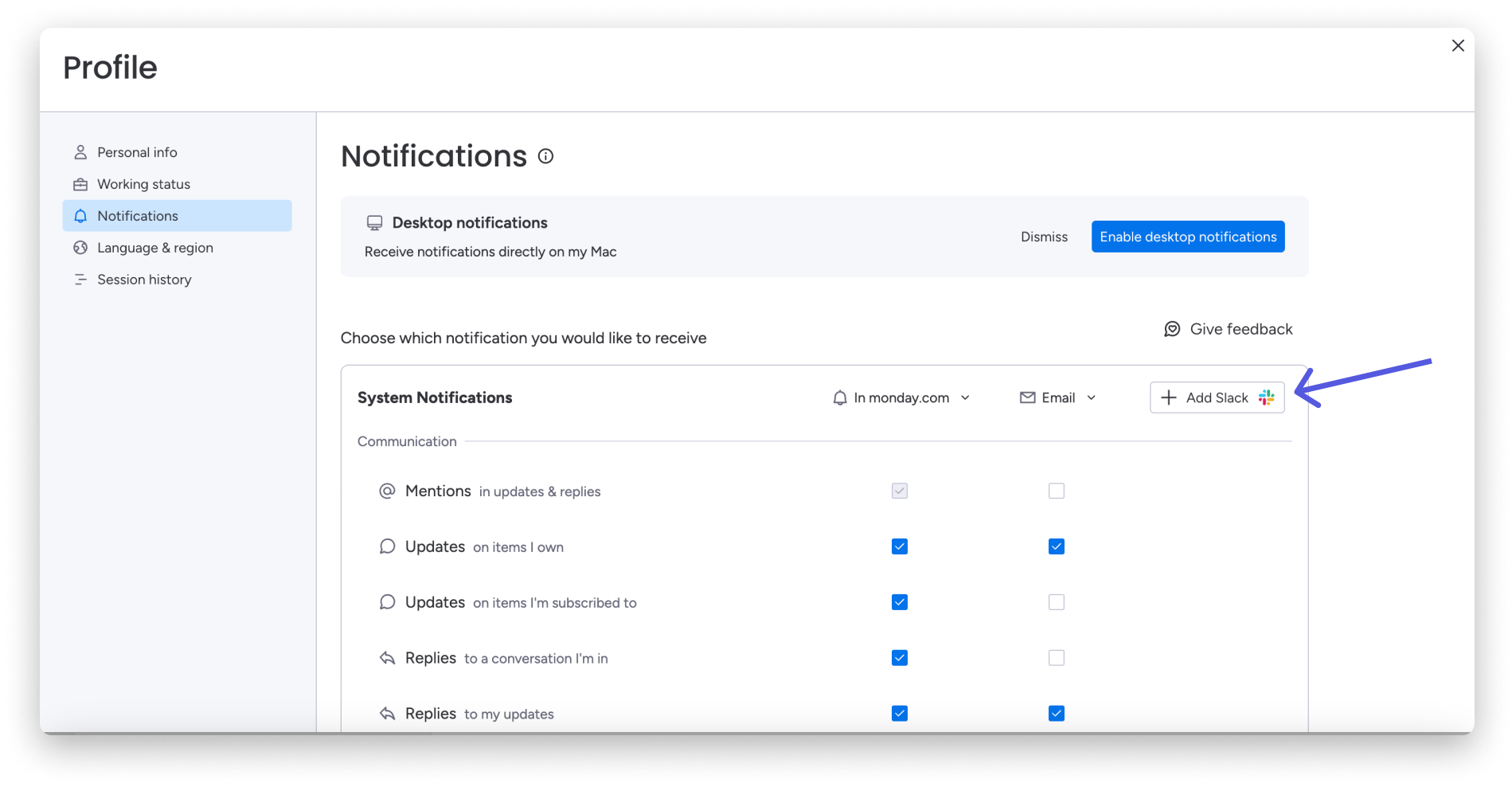Click 'to my updates' text
This screenshot has height=787, width=1512.
click(509, 715)
